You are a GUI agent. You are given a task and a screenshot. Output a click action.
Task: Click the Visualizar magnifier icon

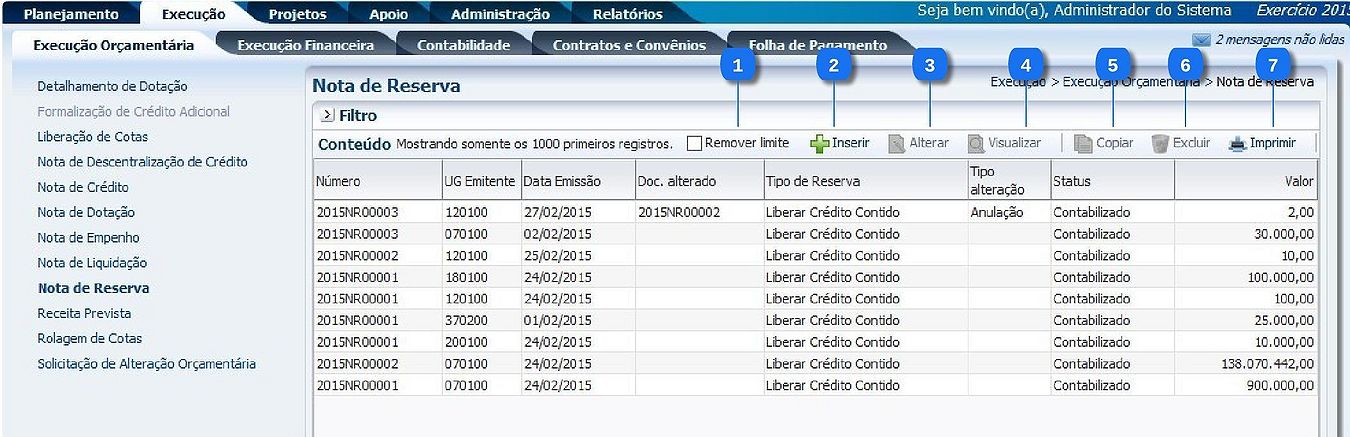[976, 144]
